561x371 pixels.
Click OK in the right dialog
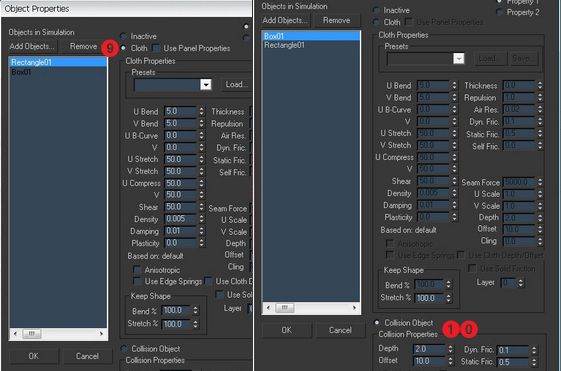(287, 330)
